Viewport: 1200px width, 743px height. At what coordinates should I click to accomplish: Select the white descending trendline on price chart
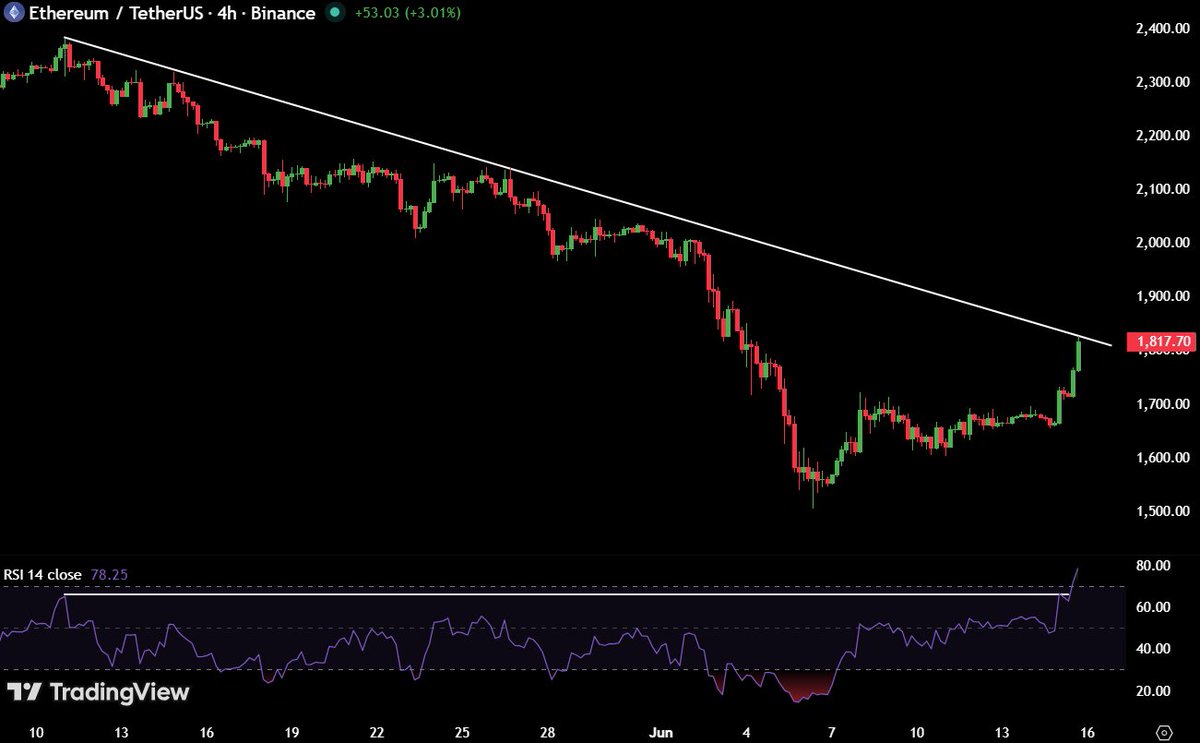pyautogui.click(x=588, y=192)
